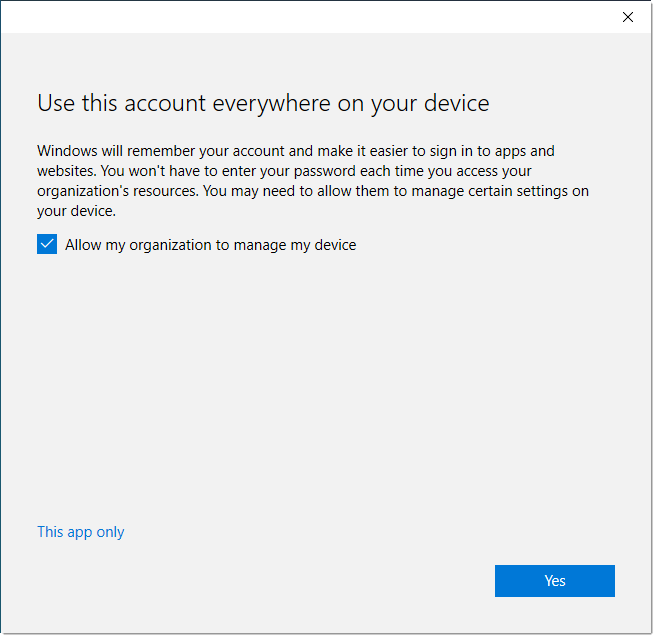
Task: Select the blue Yes button at the bottom
Action: coord(554,581)
